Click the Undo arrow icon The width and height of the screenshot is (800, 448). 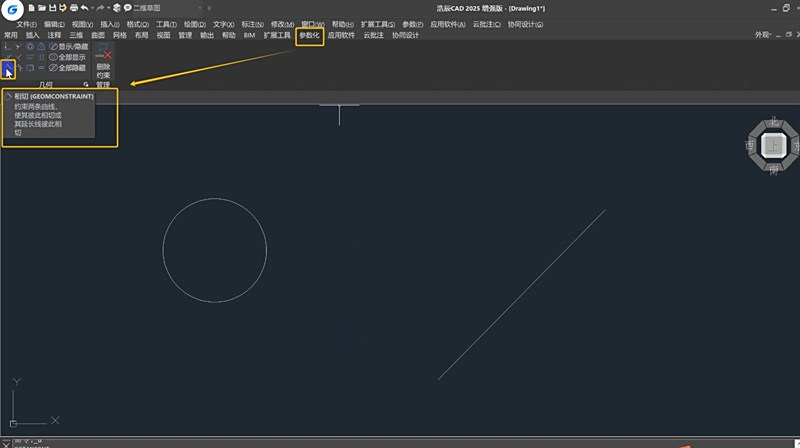[x=84, y=8]
